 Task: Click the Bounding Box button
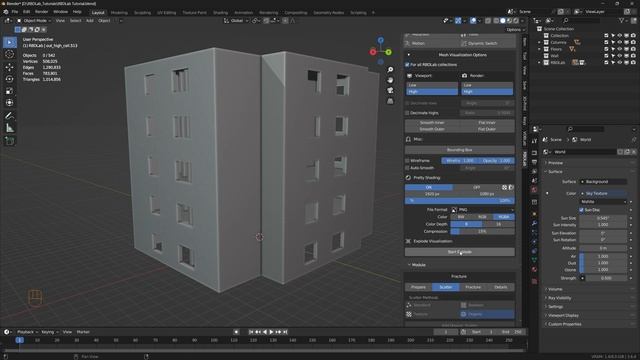[460, 150]
